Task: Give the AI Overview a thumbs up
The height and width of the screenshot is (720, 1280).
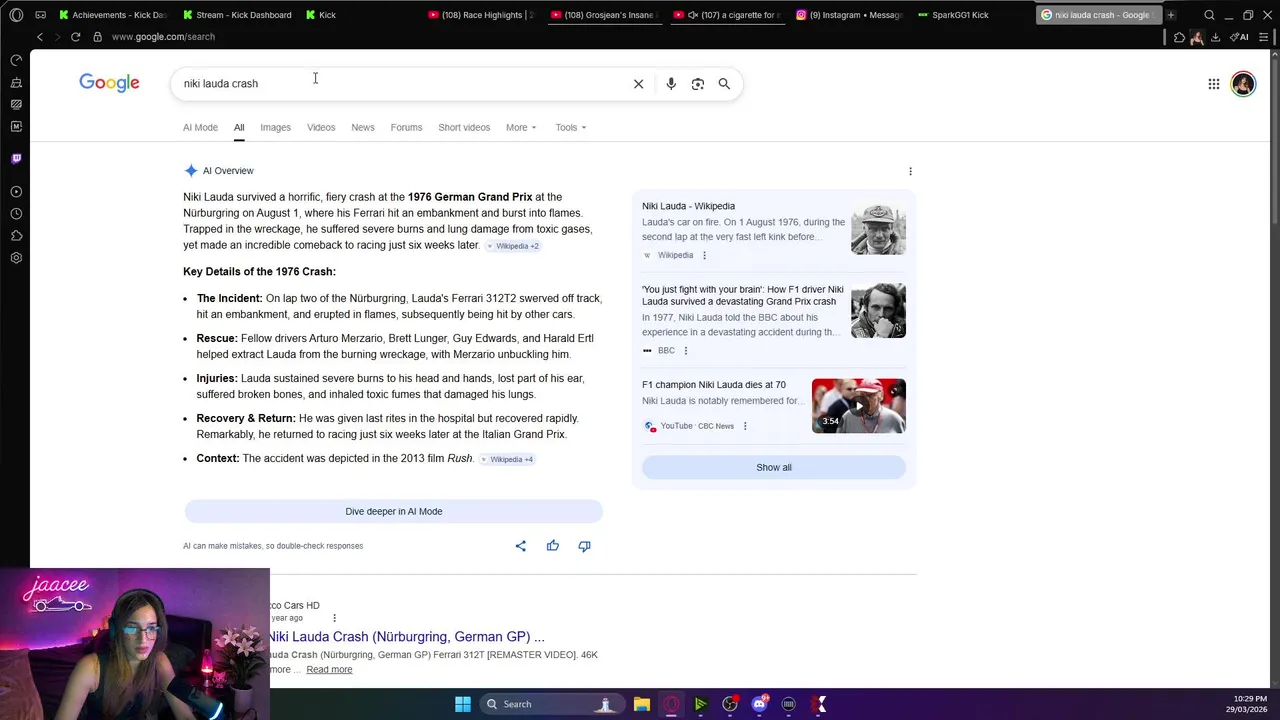Action: pos(552,546)
